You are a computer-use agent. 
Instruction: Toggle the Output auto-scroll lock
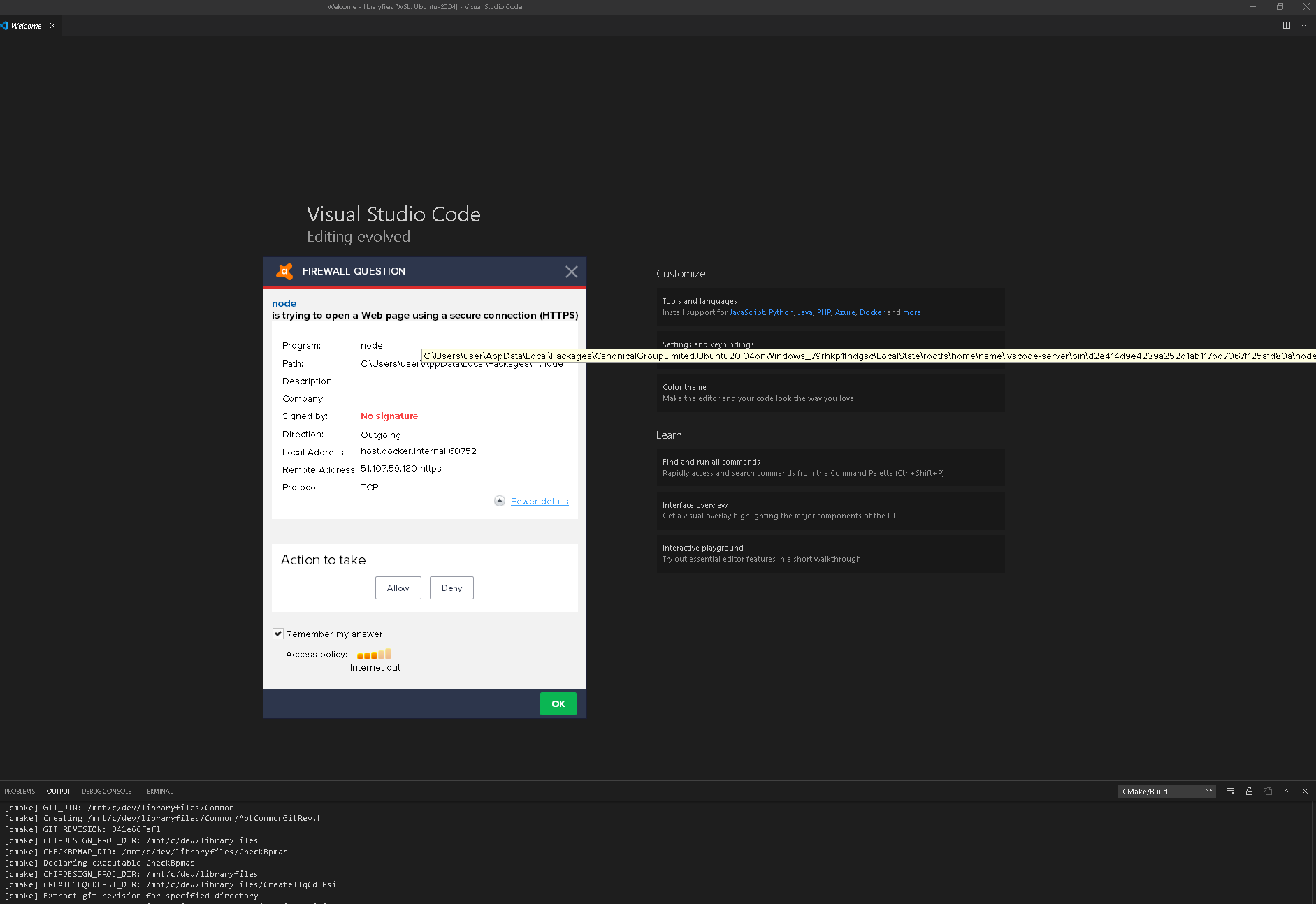tap(1249, 791)
